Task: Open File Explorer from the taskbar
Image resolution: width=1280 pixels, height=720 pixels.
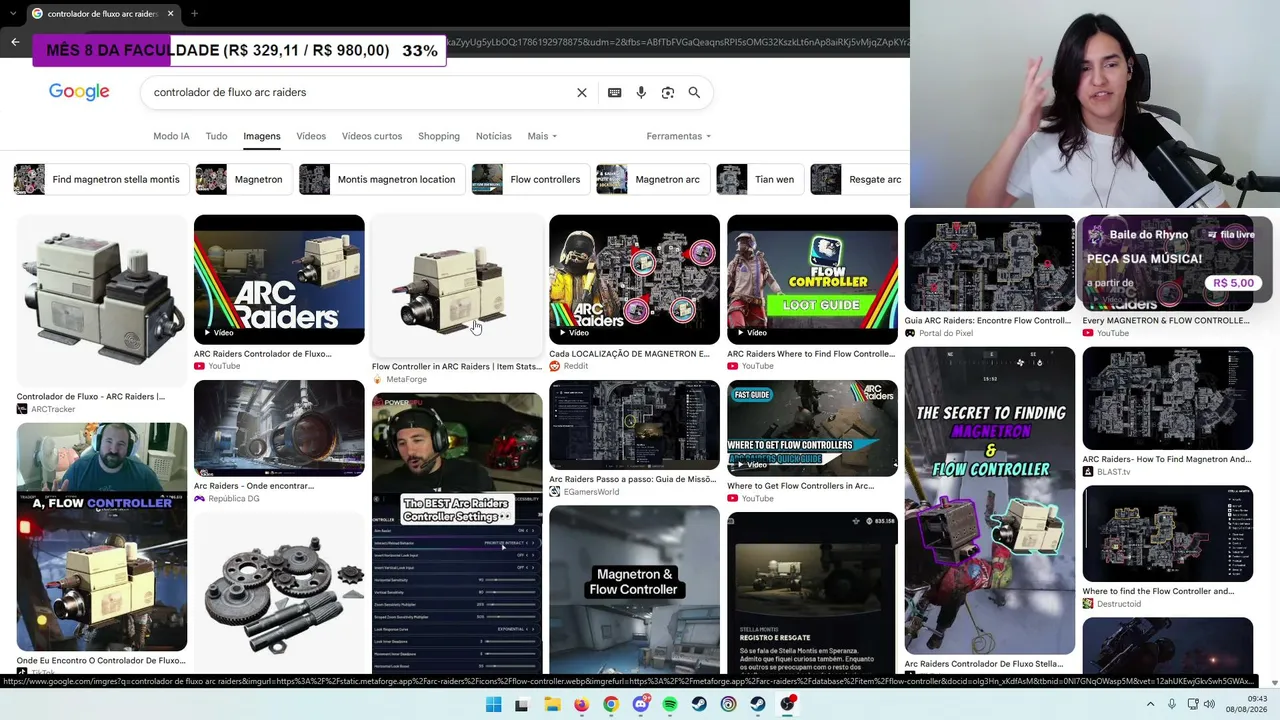Action: (x=552, y=705)
